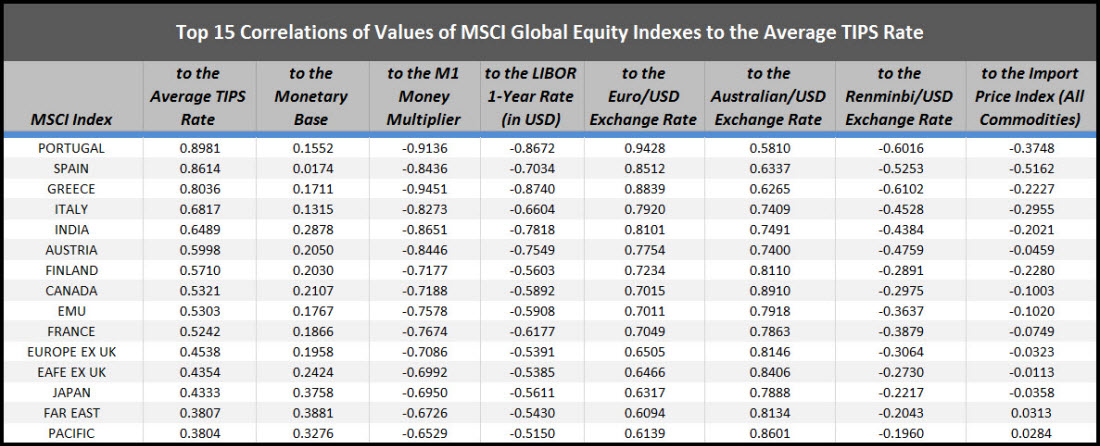Select the EAFE EX UK row label
The image size is (1100, 446).
(x=74, y=372)
